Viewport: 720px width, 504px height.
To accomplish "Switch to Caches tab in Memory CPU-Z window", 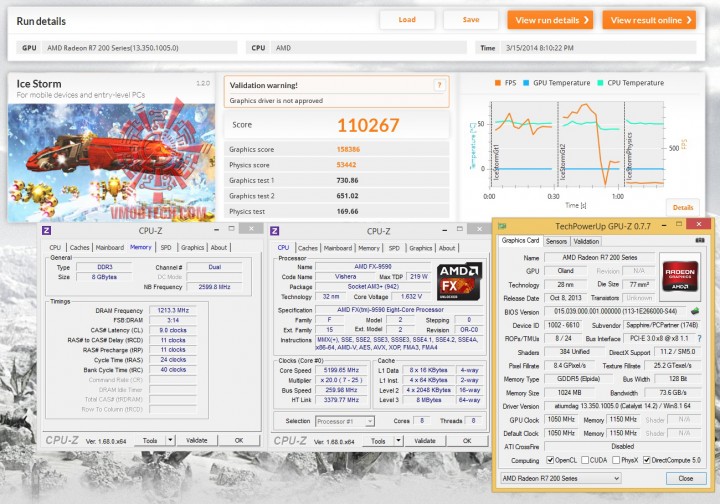I will coord(79,247).
